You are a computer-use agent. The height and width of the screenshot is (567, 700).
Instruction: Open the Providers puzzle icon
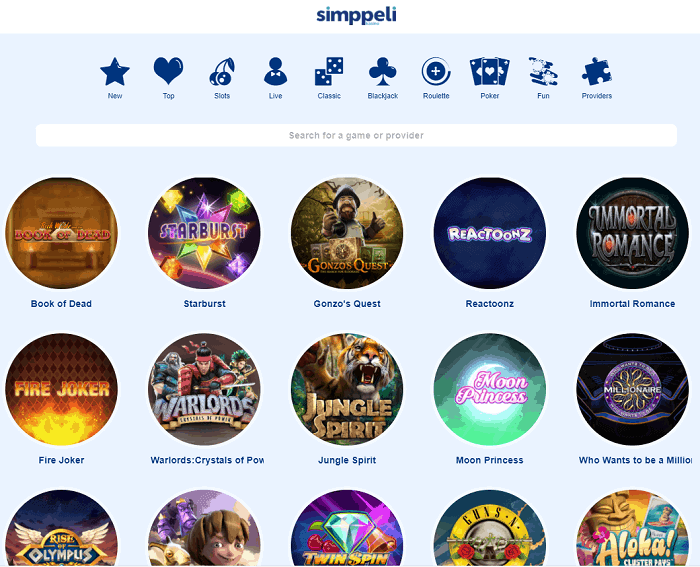[597, 71]
